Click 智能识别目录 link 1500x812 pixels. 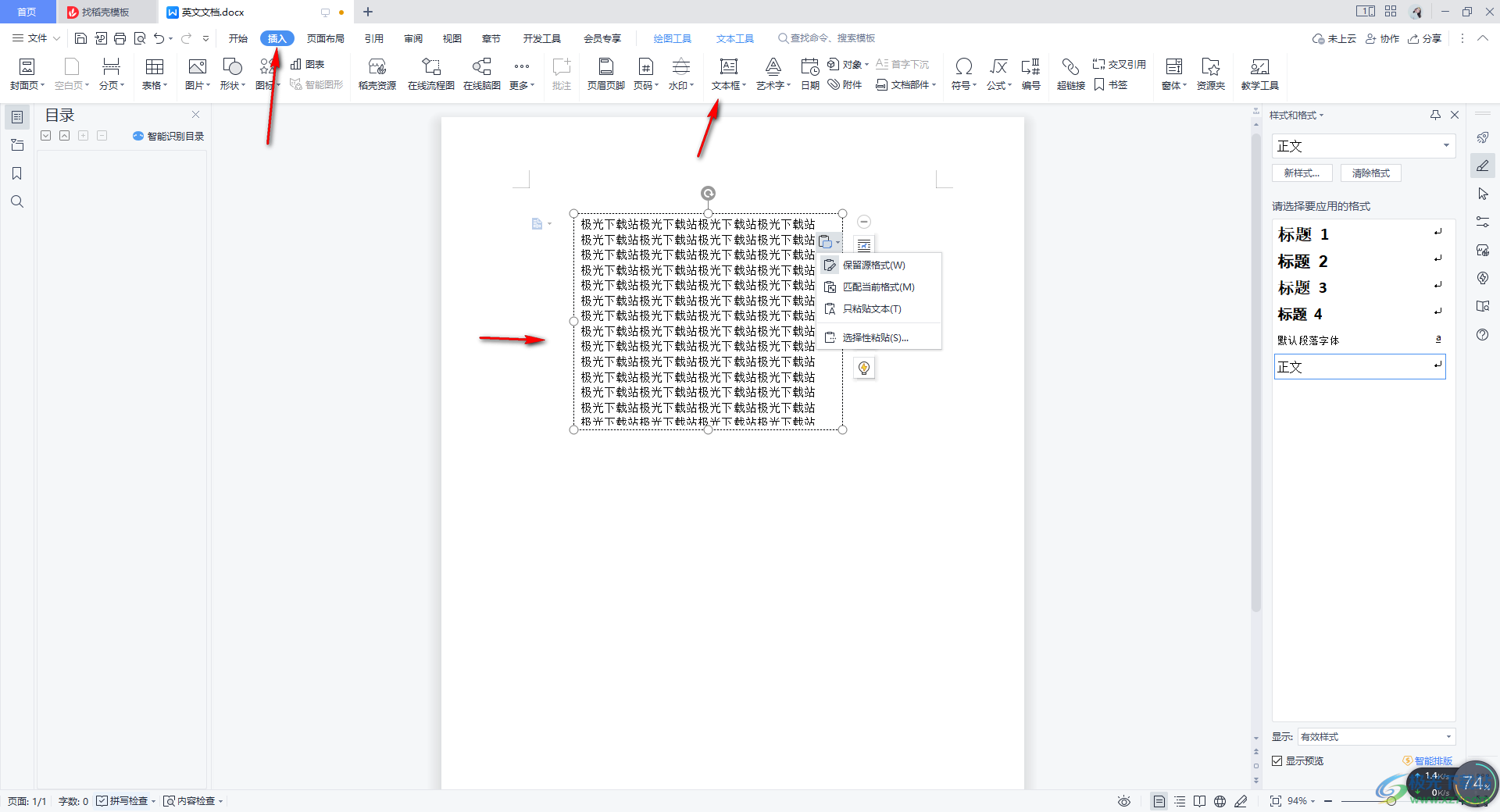click(169, 136)
